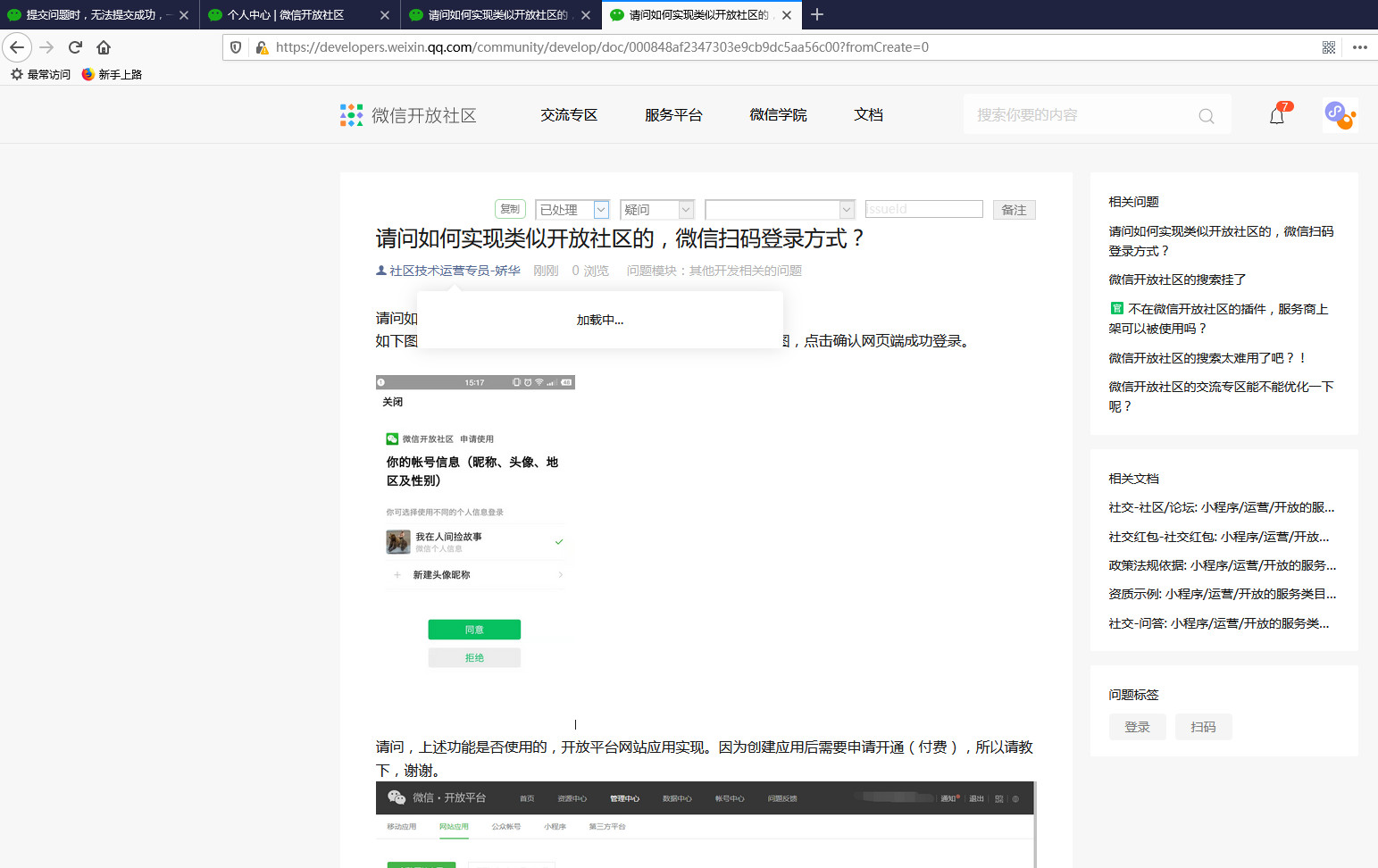Image resolution: width=1378 pixels, height=868 pixels.
Task: Click the 扫码 question tag
Action: [1203, 727]
